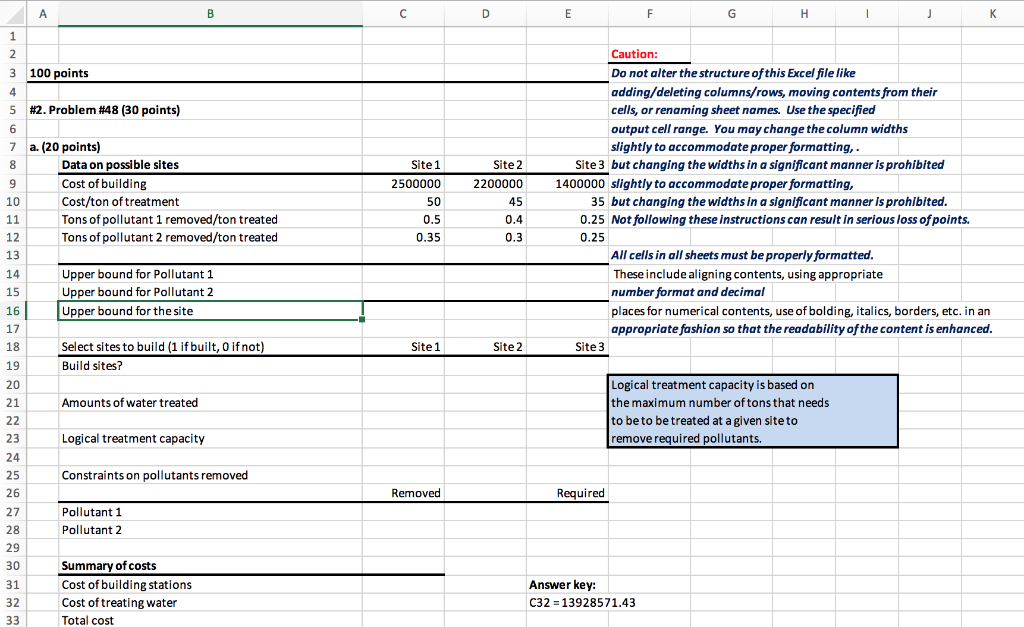Click 'number format and decimal' cell
This screenshot has width=1024, height=627.
(687, 292)
